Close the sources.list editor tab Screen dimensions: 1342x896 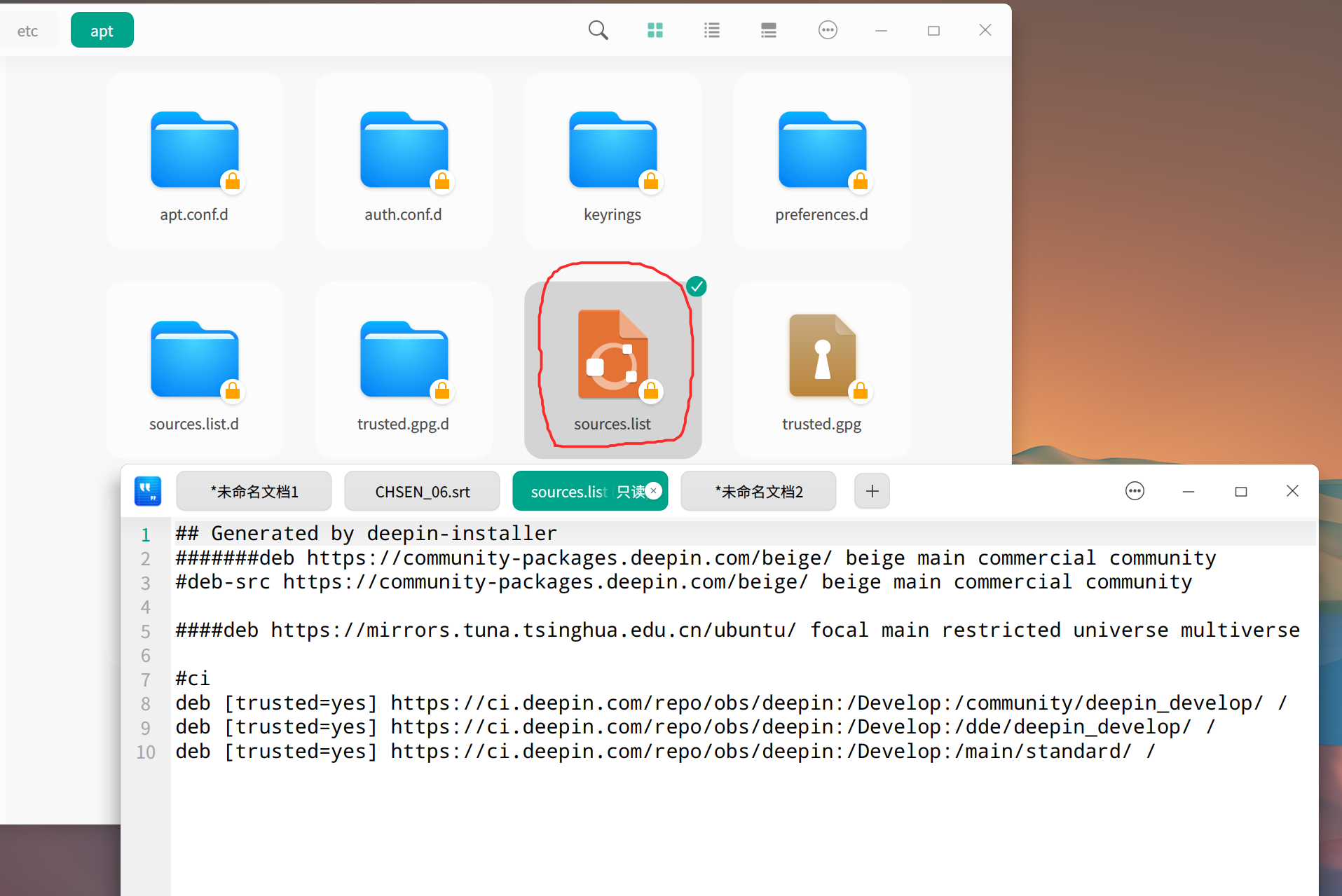point(653,490)
